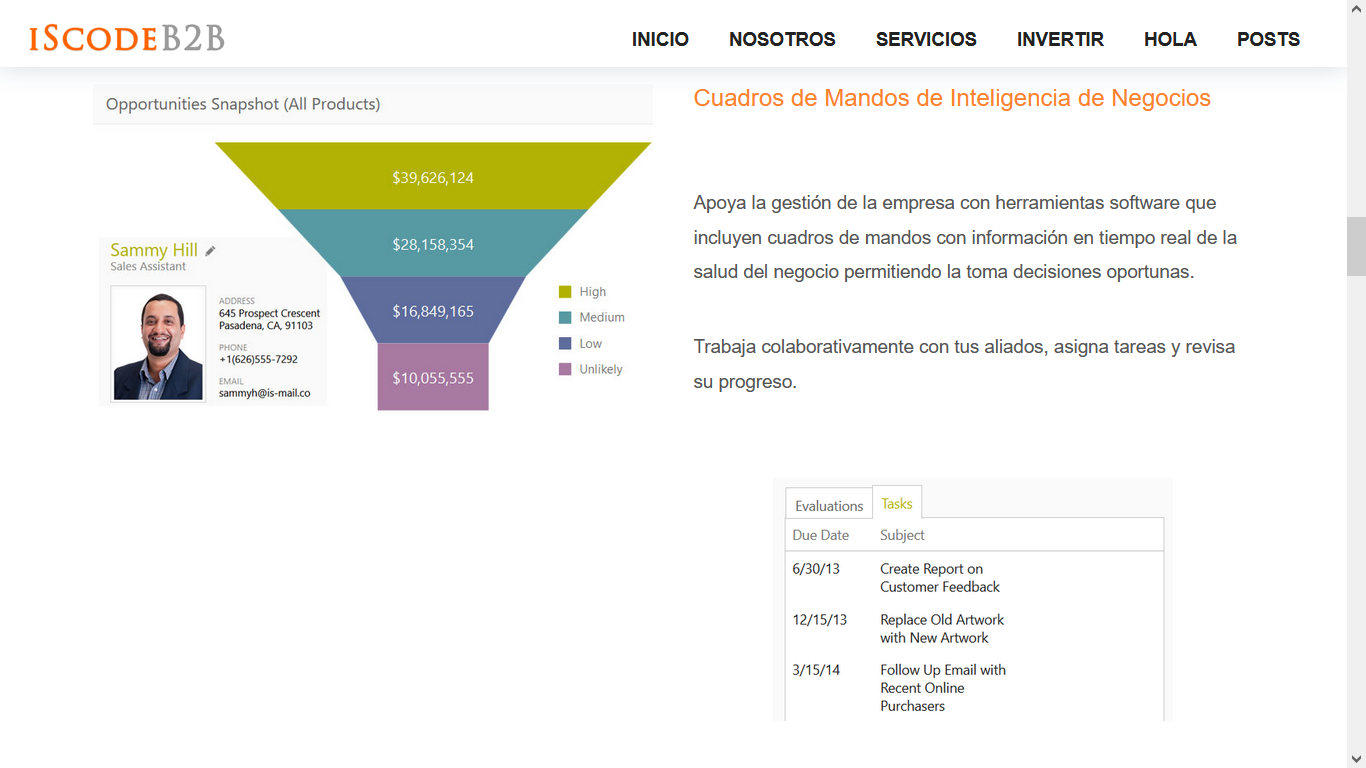Image resolution: width=1366 pixels, height=768 pixels.
Task: Click the $10,055,555 funnel segment
Action: [x=433, y=377]
